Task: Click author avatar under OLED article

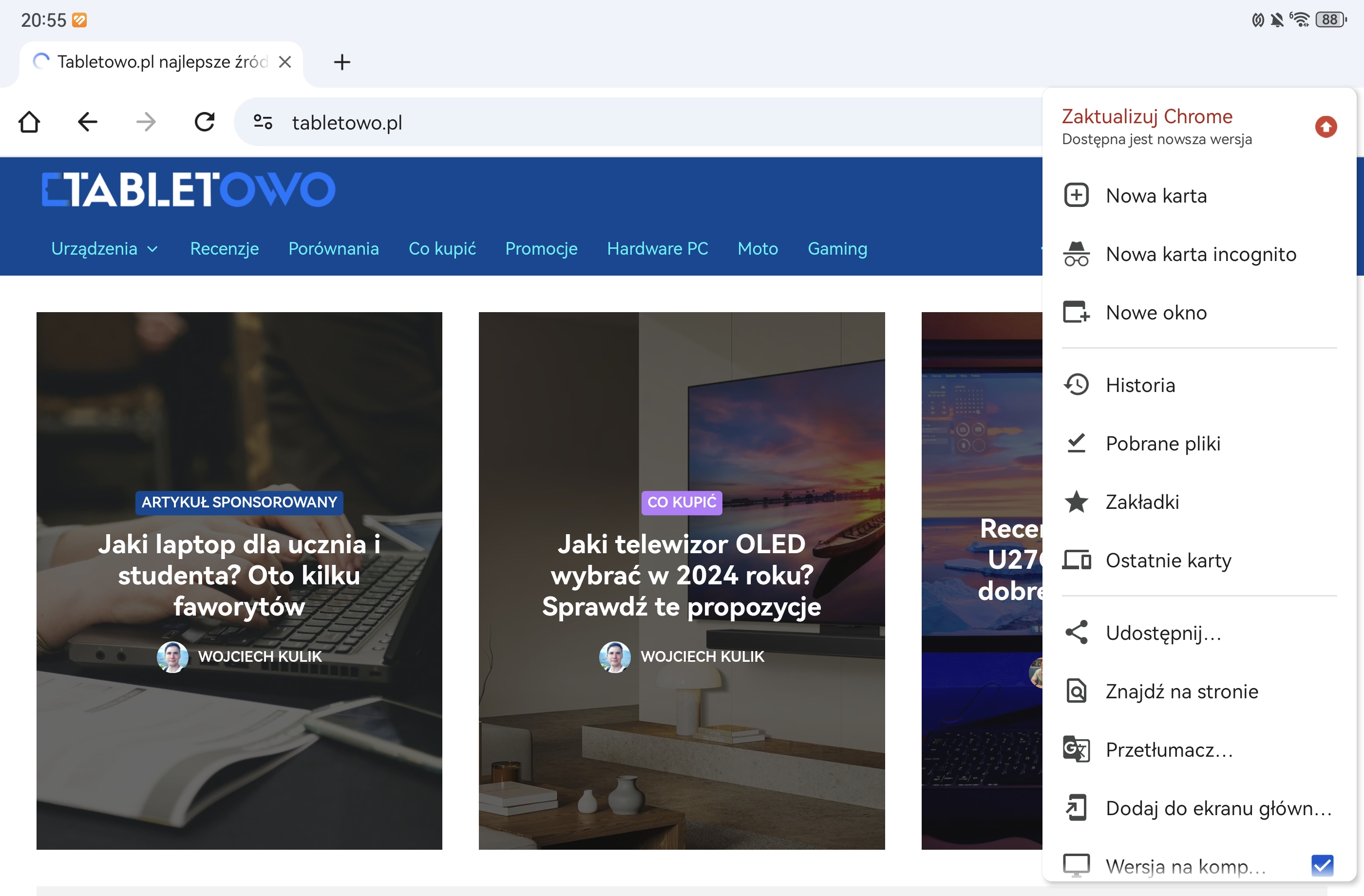Action: click(x=614, y=656)
